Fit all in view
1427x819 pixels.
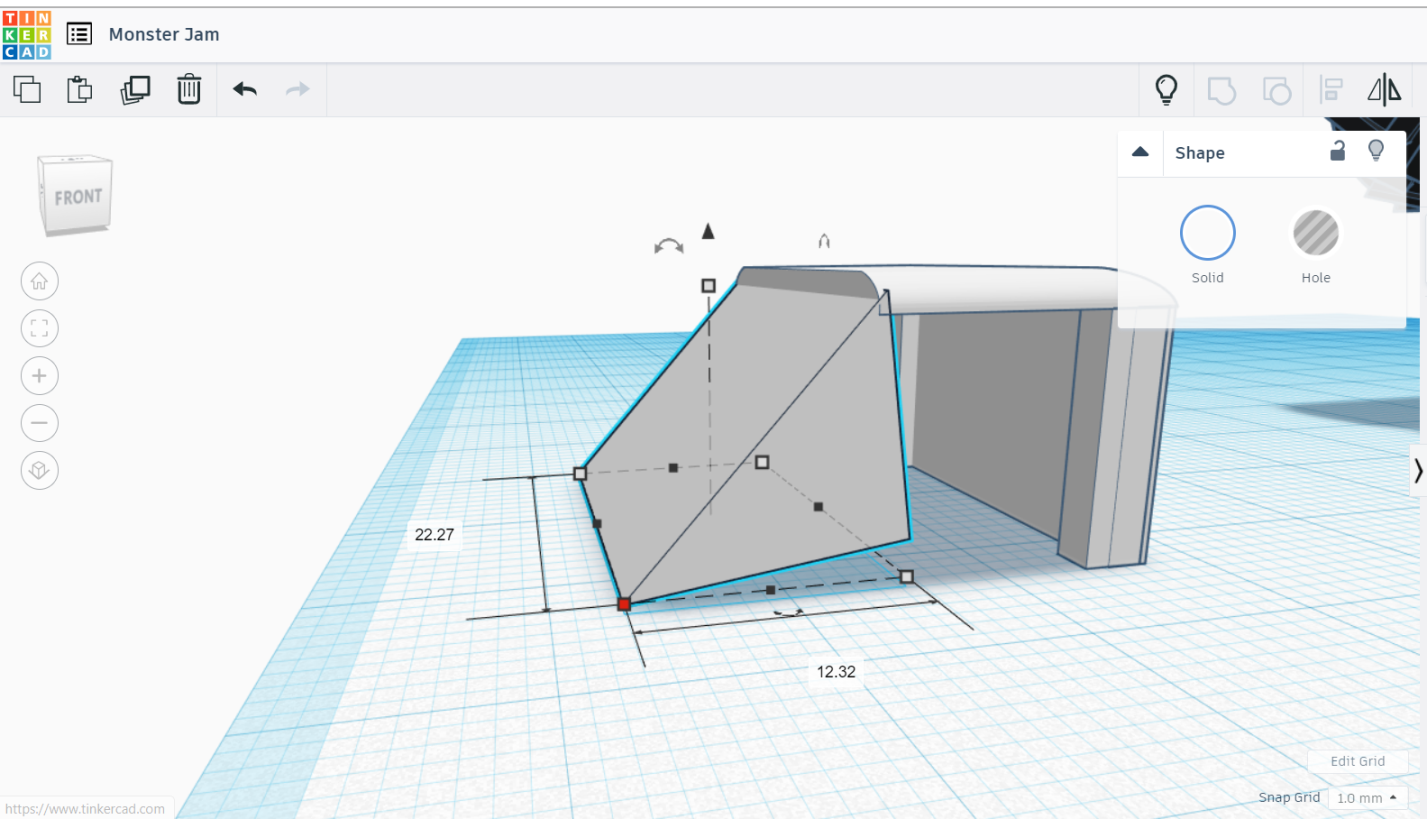(x=40, y=328)
